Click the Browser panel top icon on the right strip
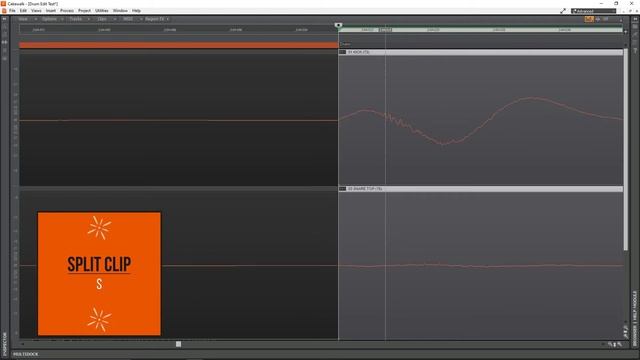640x360 pixels. point(635,27)
